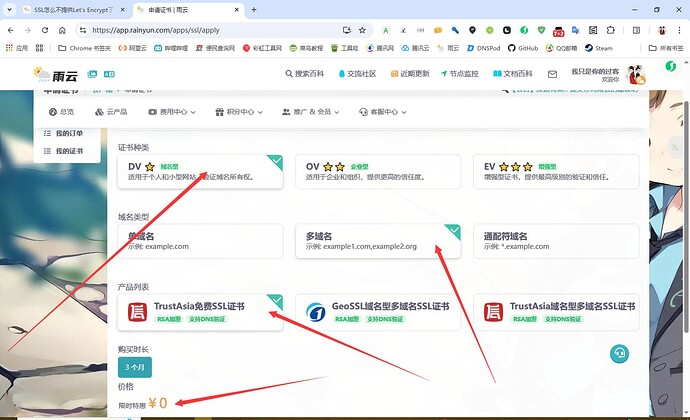Click the green shield extension icon

[541, 30]
